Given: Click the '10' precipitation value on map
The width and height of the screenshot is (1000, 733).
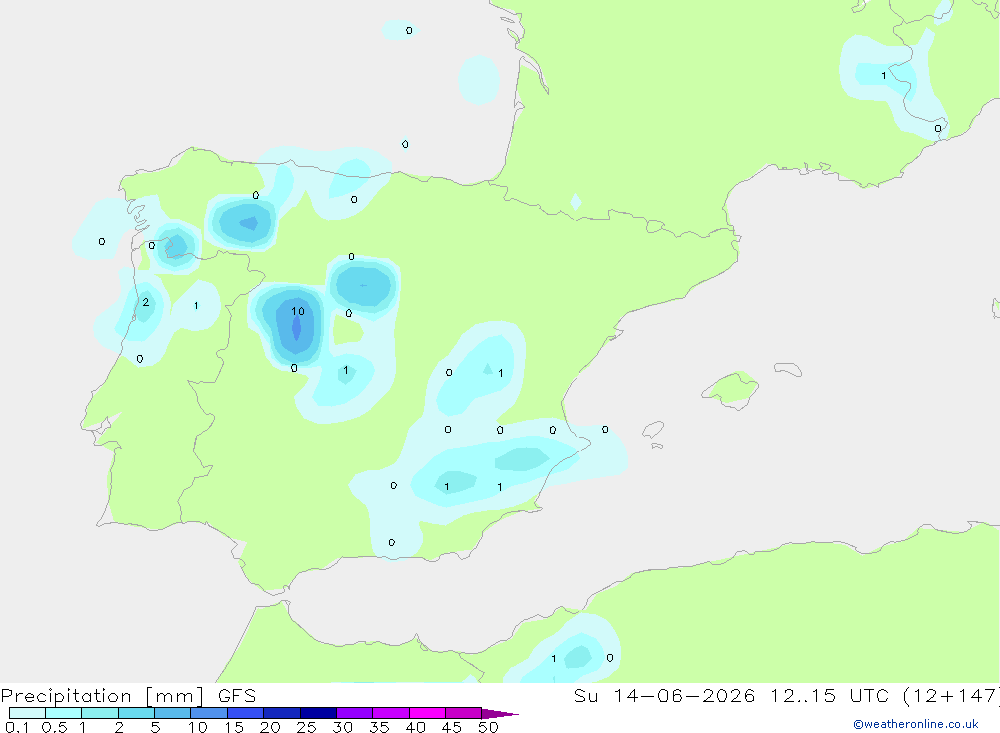Looking at the screenshot, I should pyautogui.click(x=298, y=311).
